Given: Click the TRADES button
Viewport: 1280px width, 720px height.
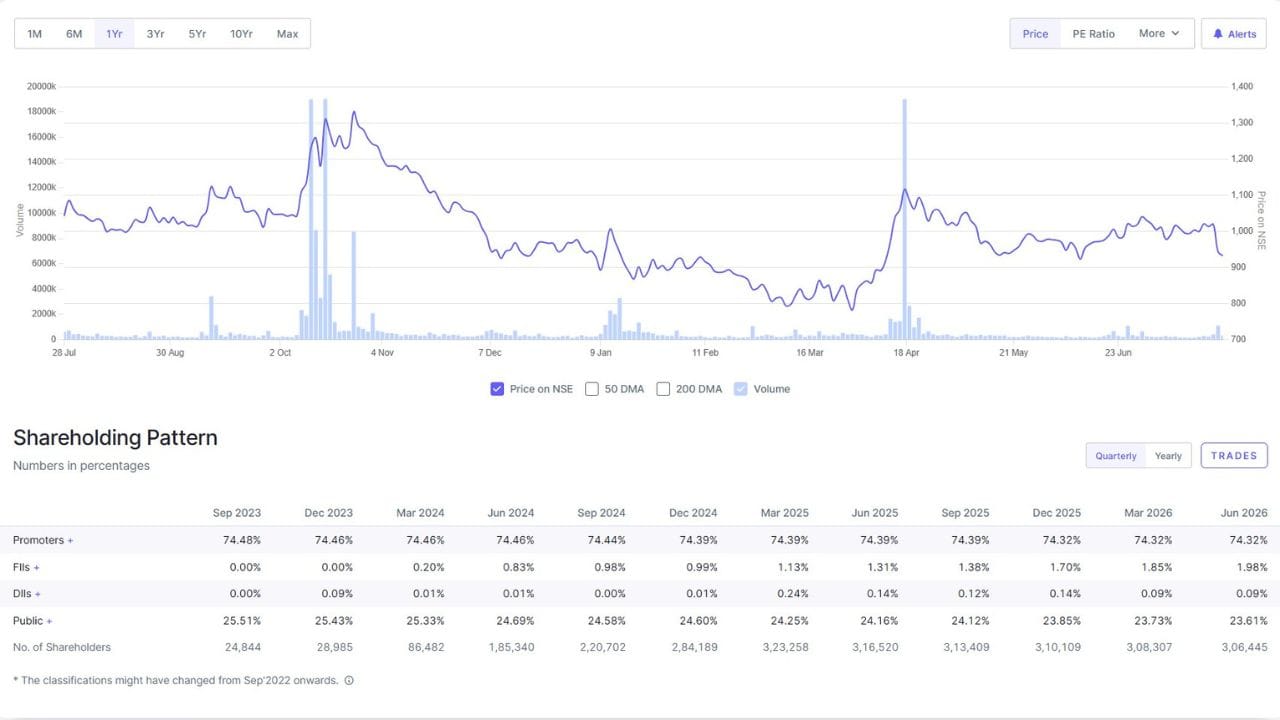Looking at the screenshot, I should (x=1234, y=455).
